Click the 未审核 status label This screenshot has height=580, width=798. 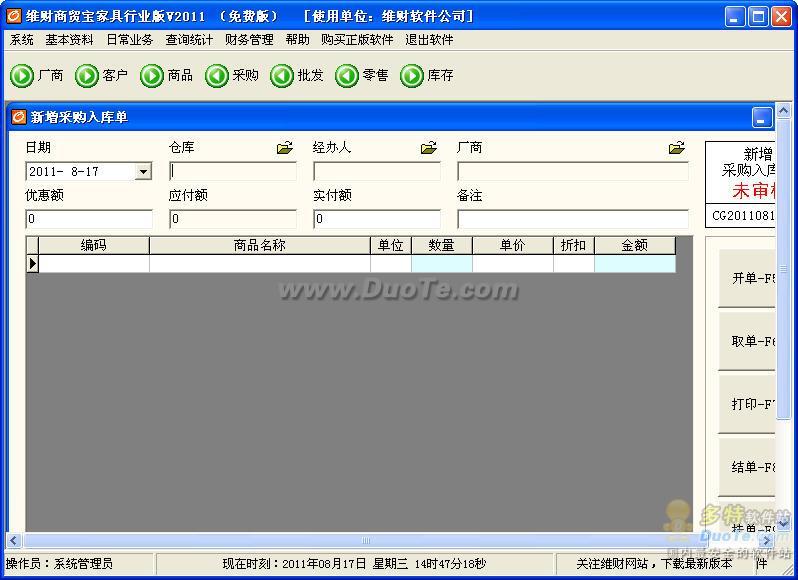point(754,191)
